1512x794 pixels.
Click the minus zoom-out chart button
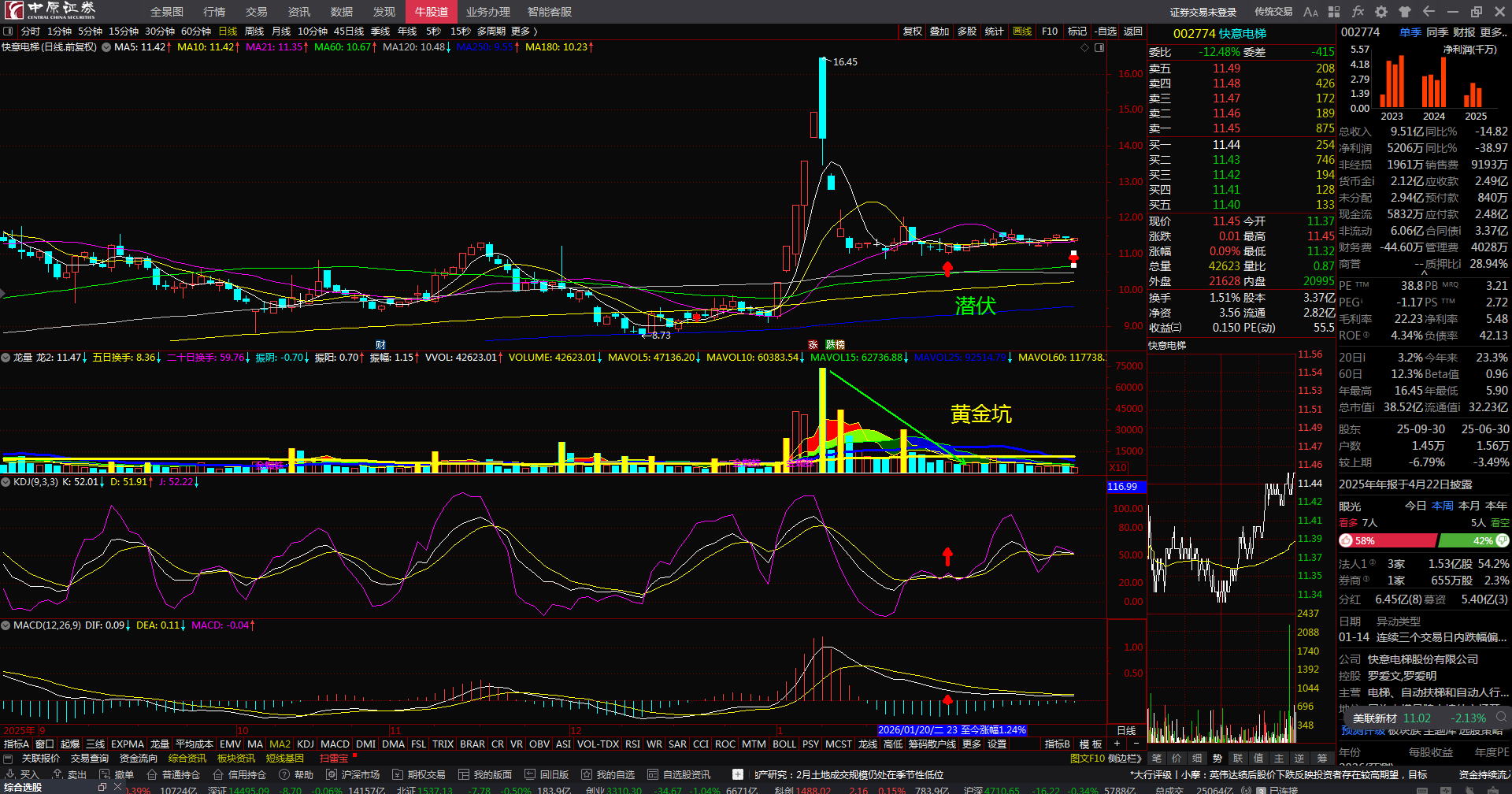[1136, 744]
